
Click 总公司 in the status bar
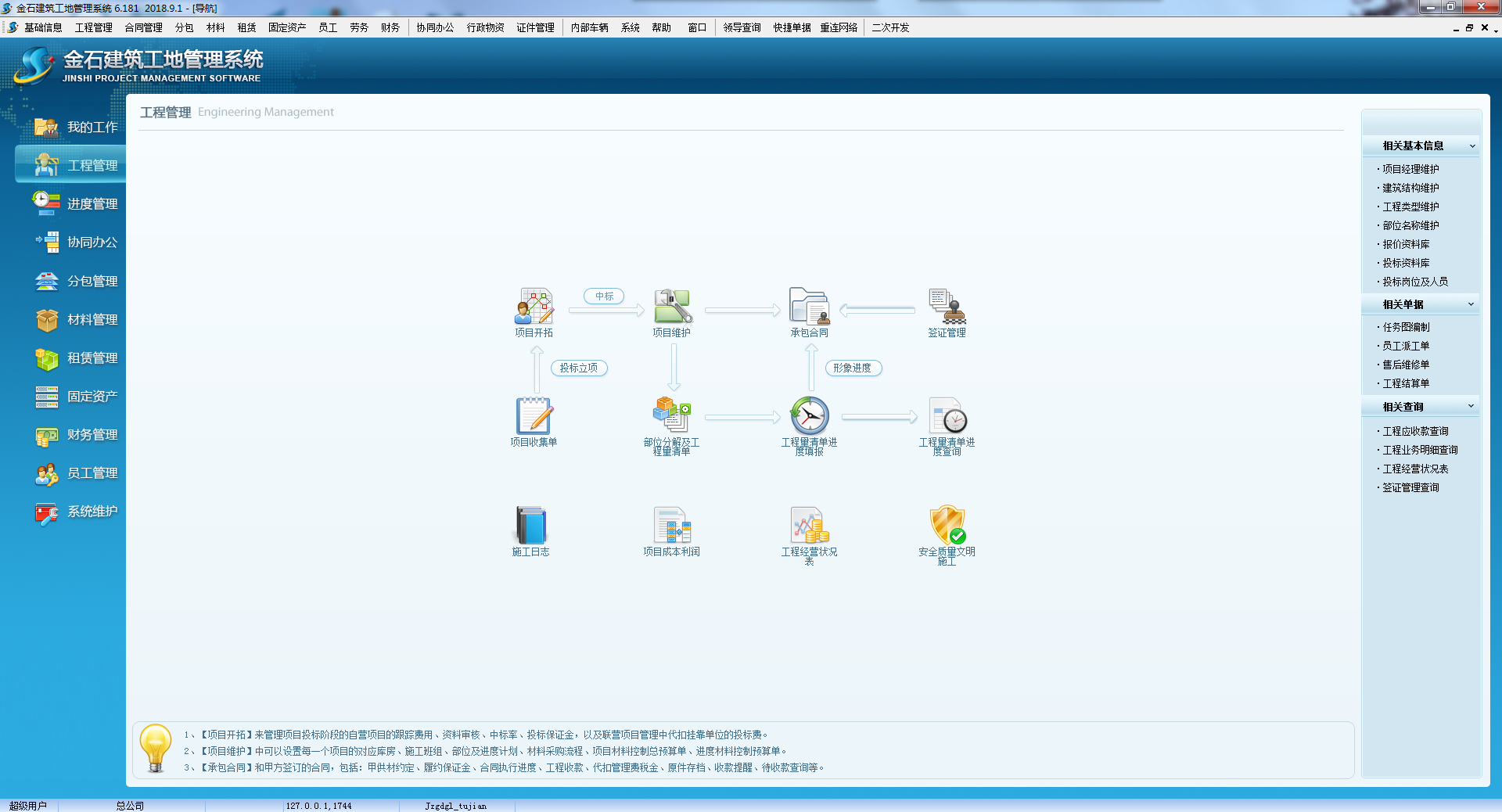[130, 806]
